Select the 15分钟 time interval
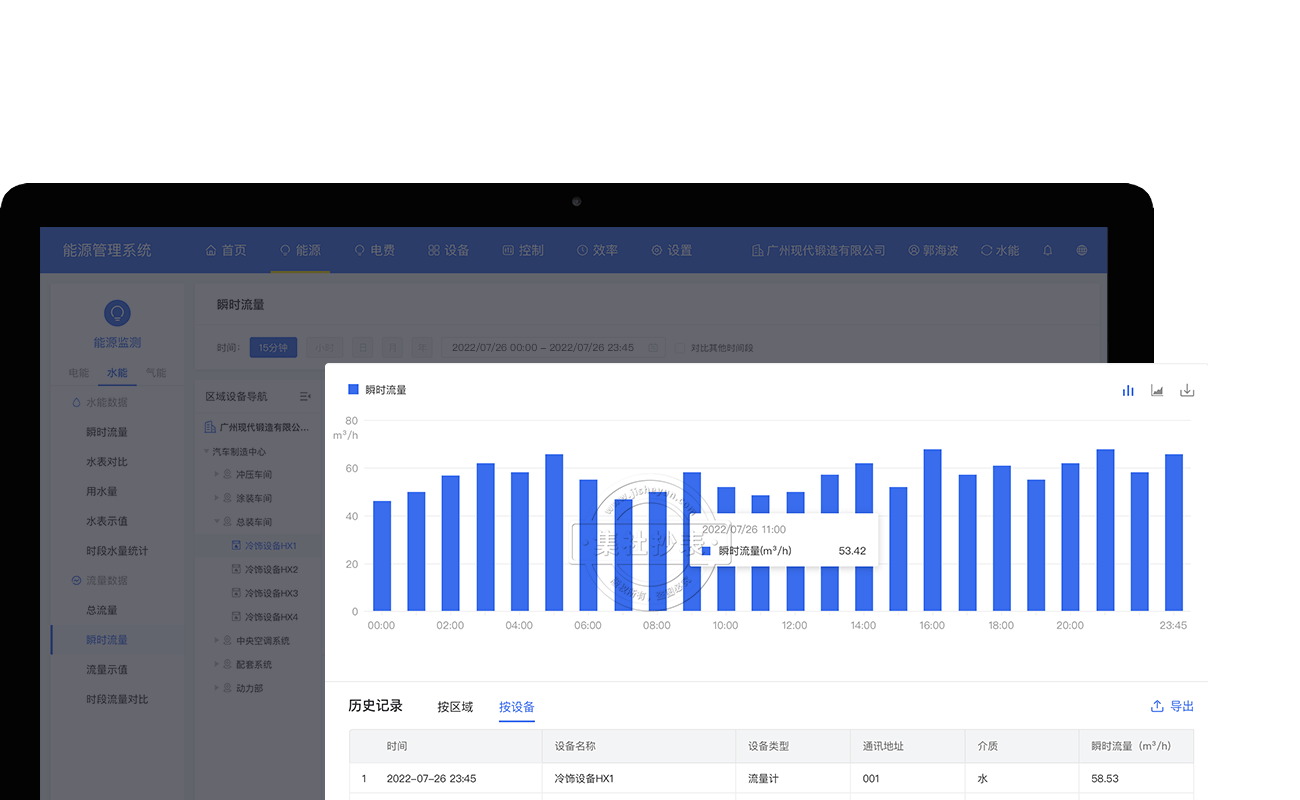The image size is (1300, 800). pyautogui.click(x=273, y=348)
